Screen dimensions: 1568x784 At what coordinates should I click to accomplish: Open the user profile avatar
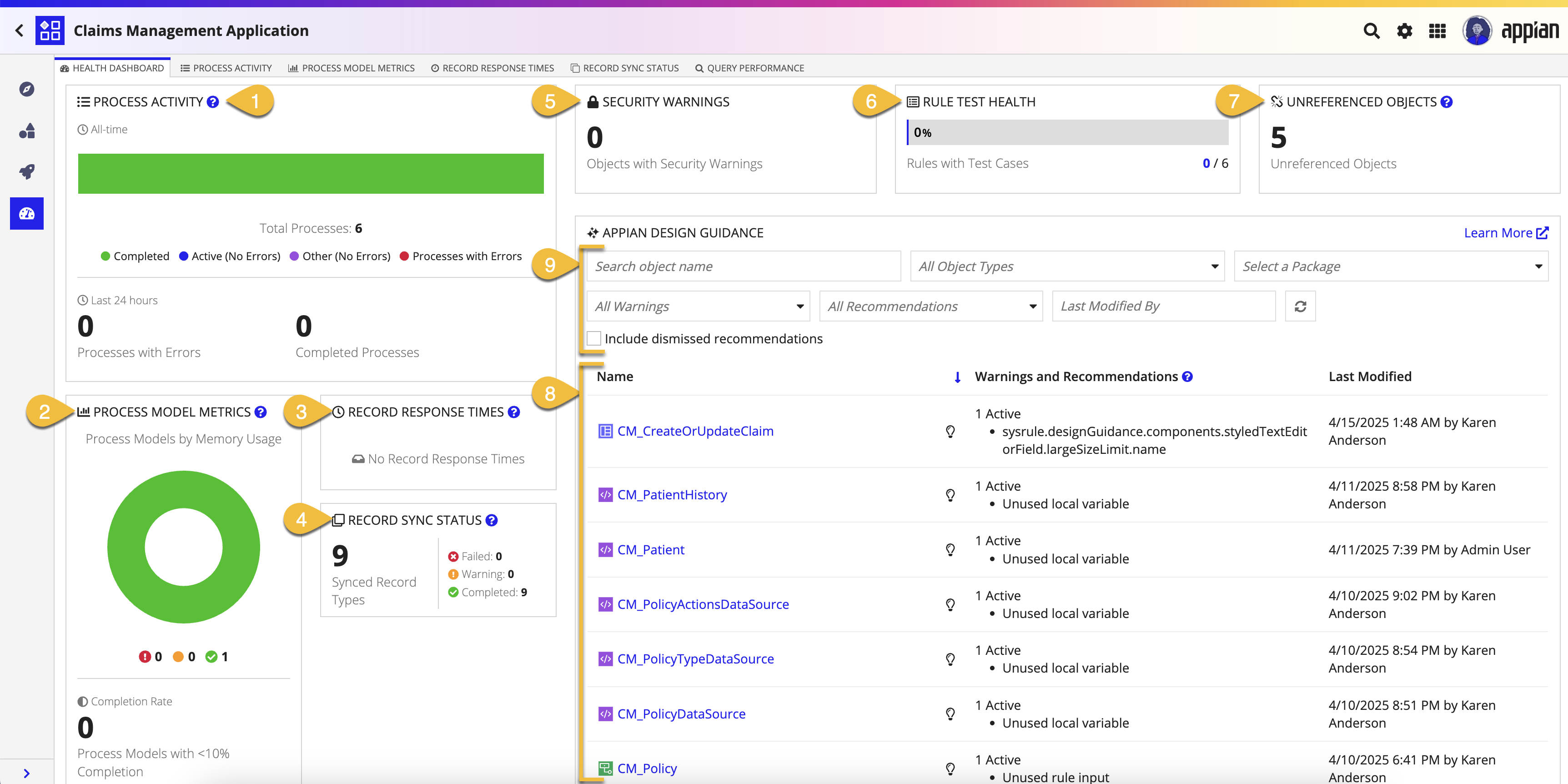coord(1478,30)
